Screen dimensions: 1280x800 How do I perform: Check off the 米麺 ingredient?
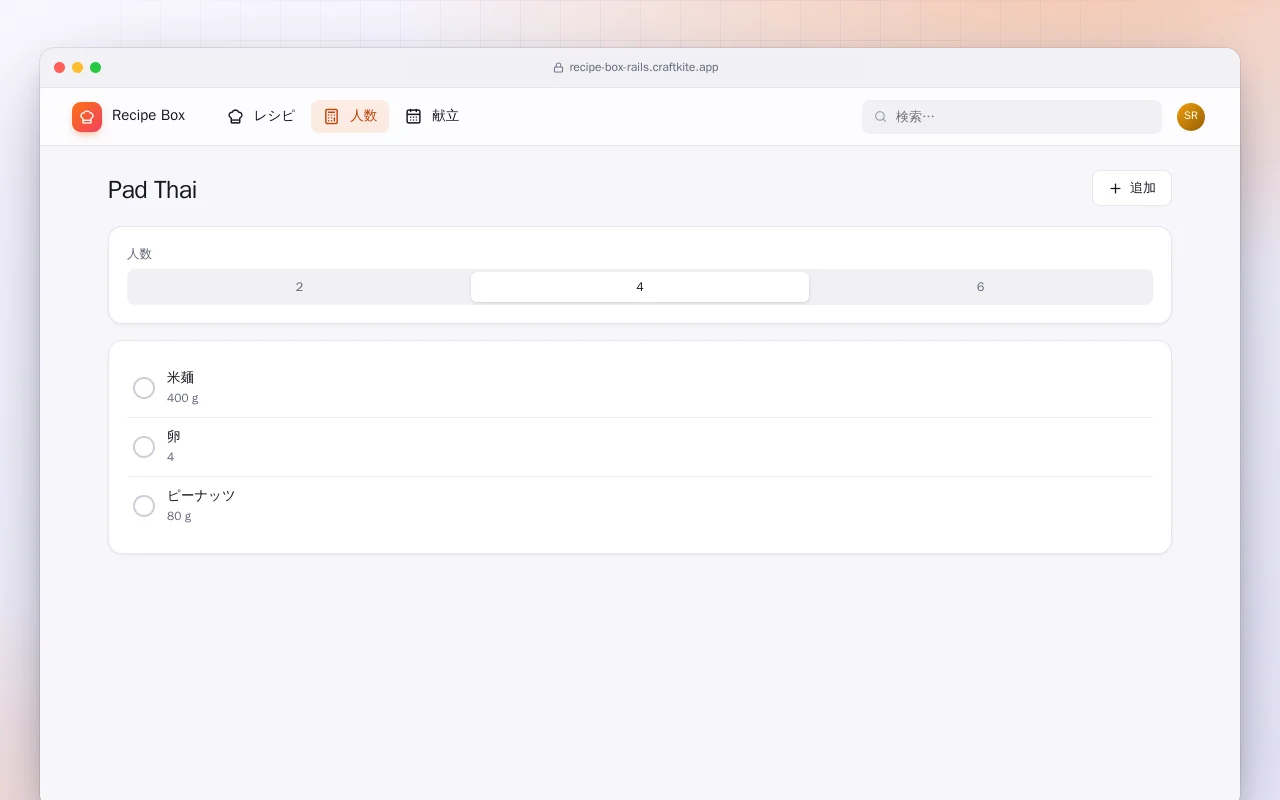pos(144,388)
